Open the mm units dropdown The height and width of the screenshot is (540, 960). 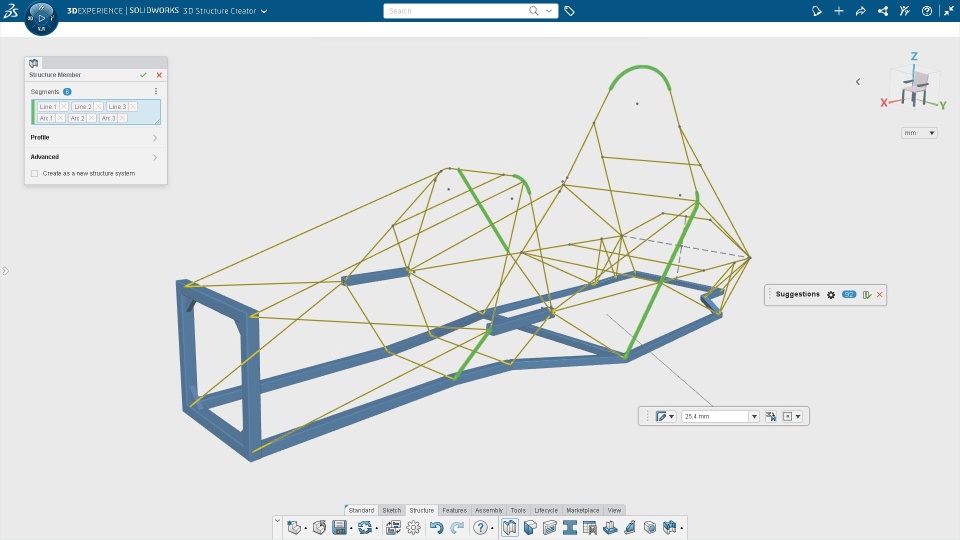(x=919, y=133)
